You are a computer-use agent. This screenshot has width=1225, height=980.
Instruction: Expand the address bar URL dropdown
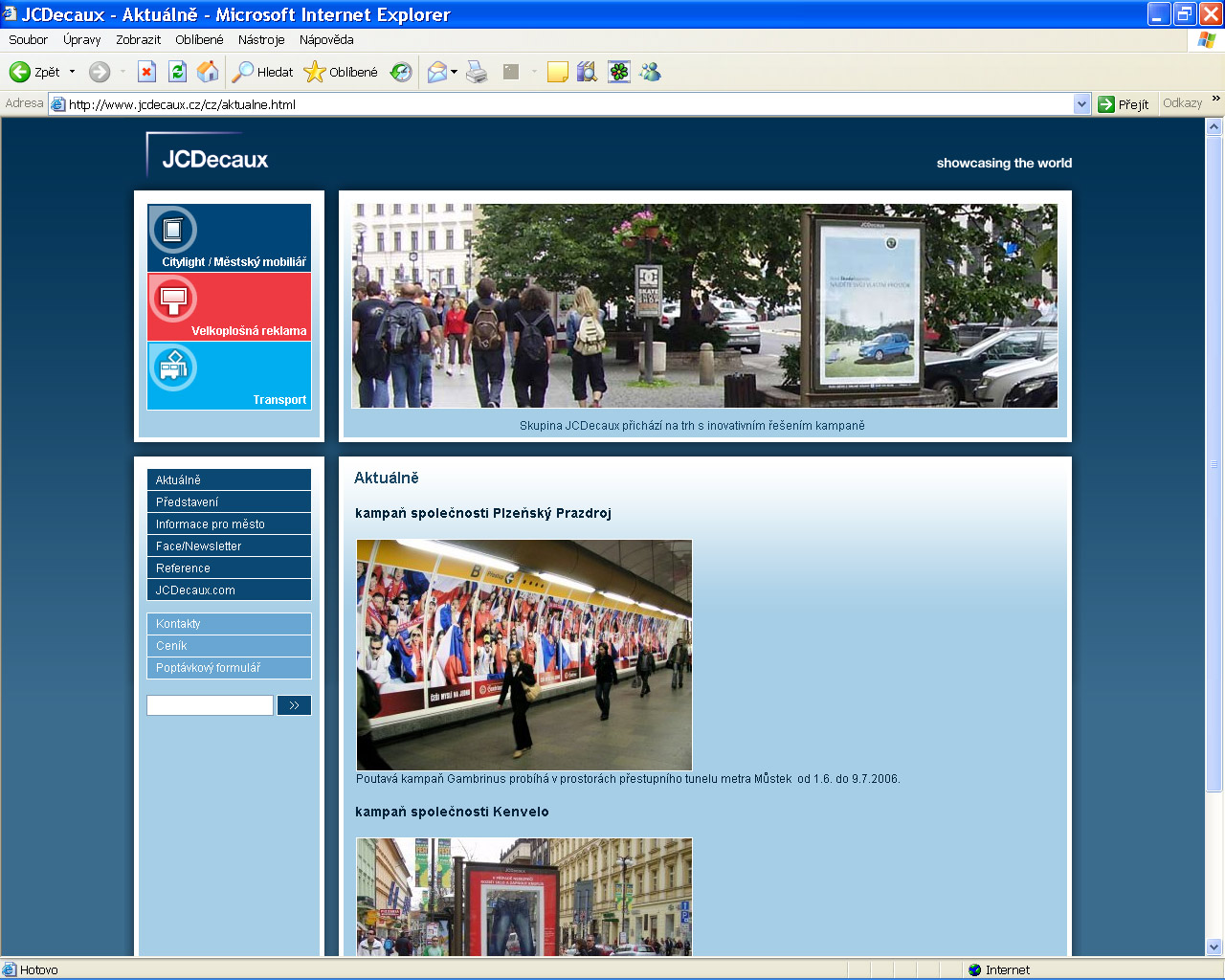1082,104
